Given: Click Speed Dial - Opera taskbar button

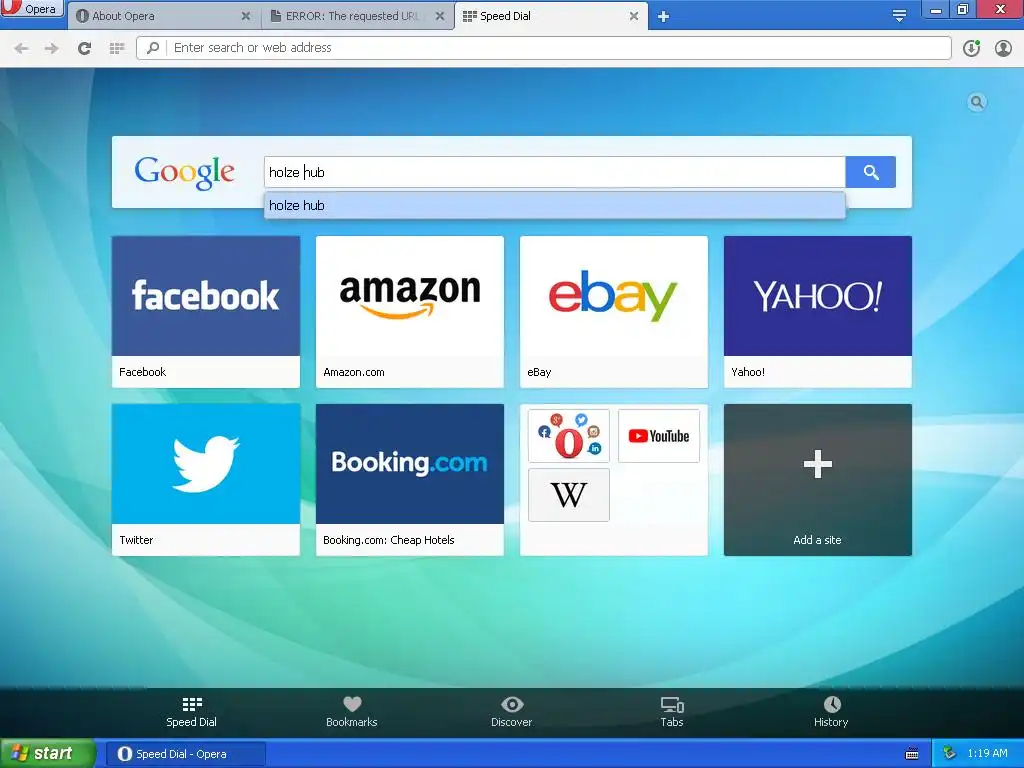Looking at the screenshot, I should [185, 754].
